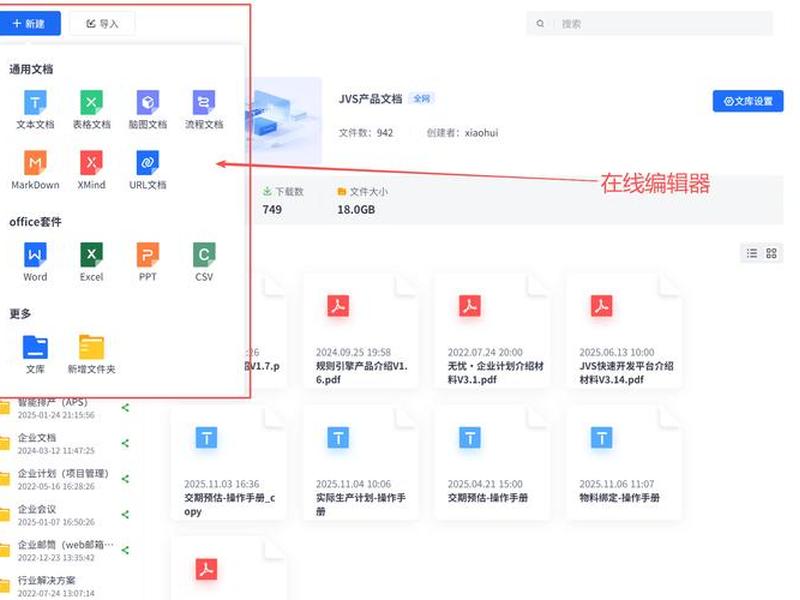
Task: Click share icon beside 企业文档
Action: [x=125, y=443]
